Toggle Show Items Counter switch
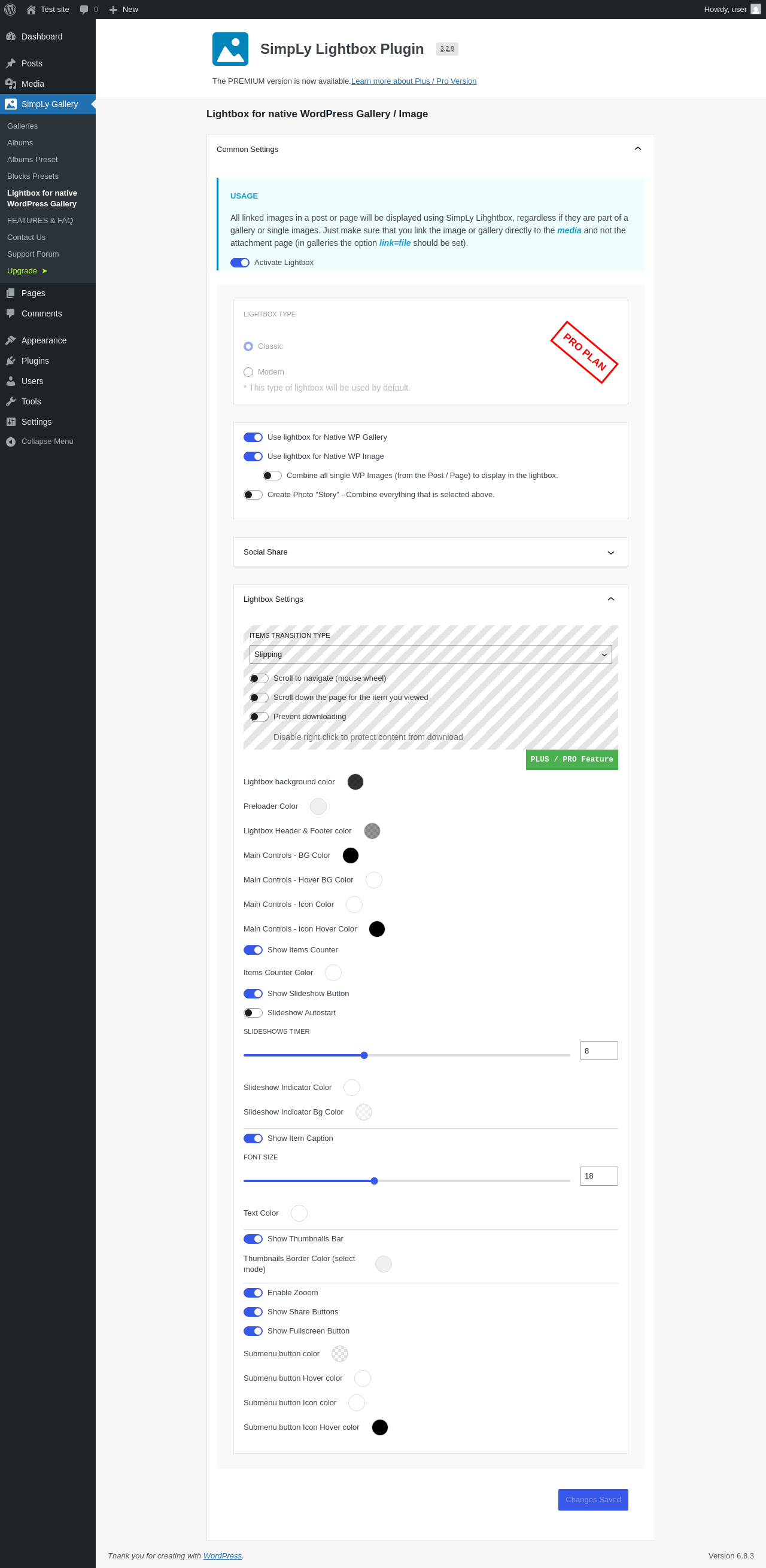 (x=253, y=949)
